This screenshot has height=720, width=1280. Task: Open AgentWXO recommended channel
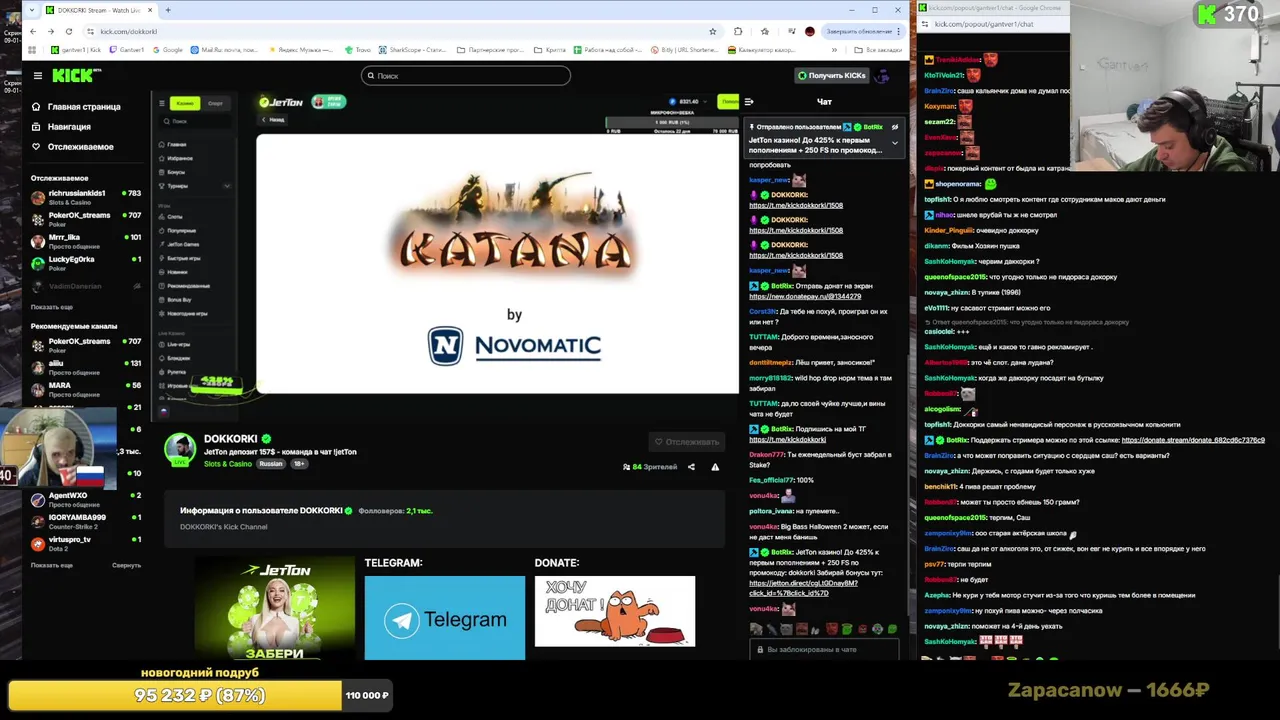[85, 499]
